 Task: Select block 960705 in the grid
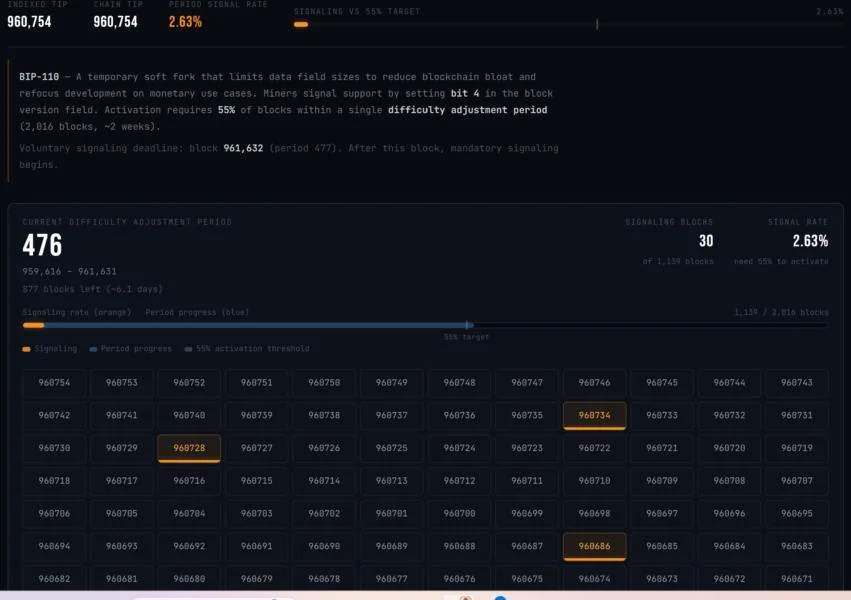click(122, 513)
